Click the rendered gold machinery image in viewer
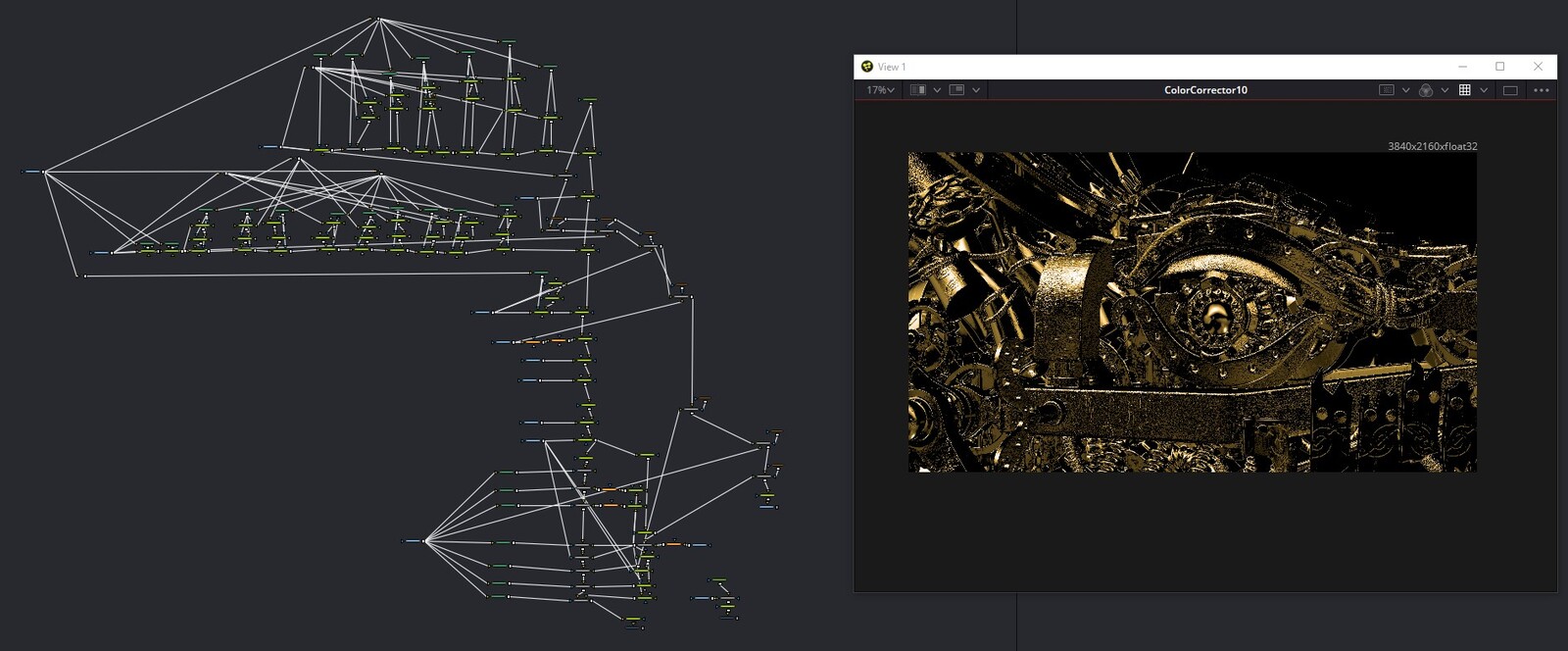 coord(1192,312)
